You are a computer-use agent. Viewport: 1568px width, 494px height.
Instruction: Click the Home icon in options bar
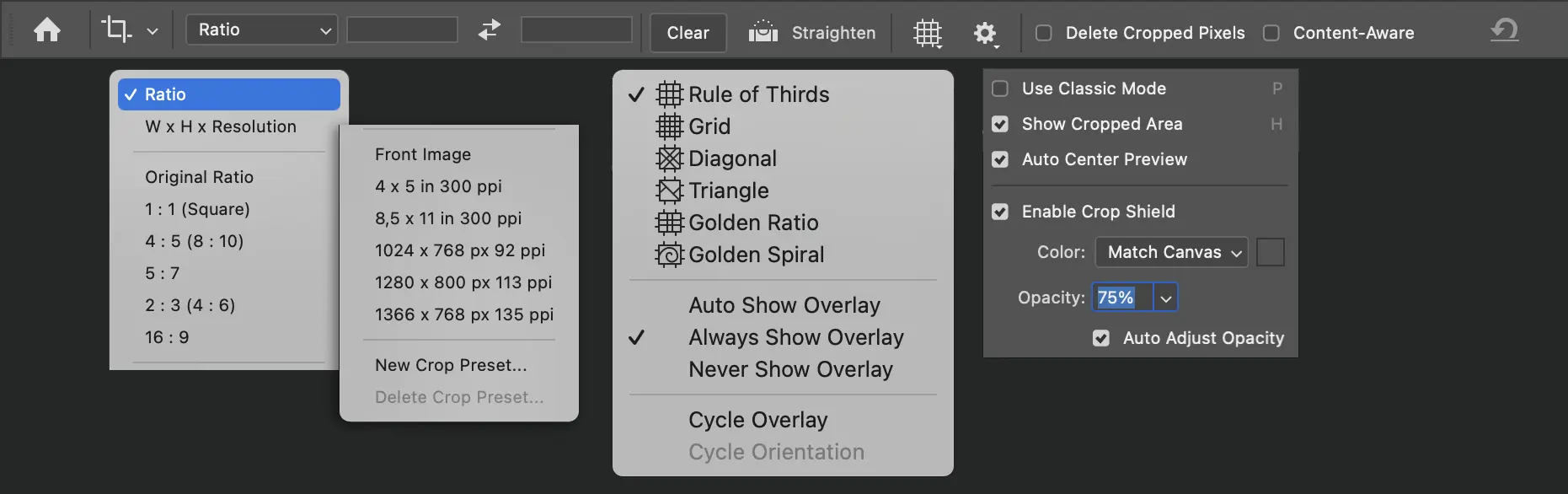(47, 31)
